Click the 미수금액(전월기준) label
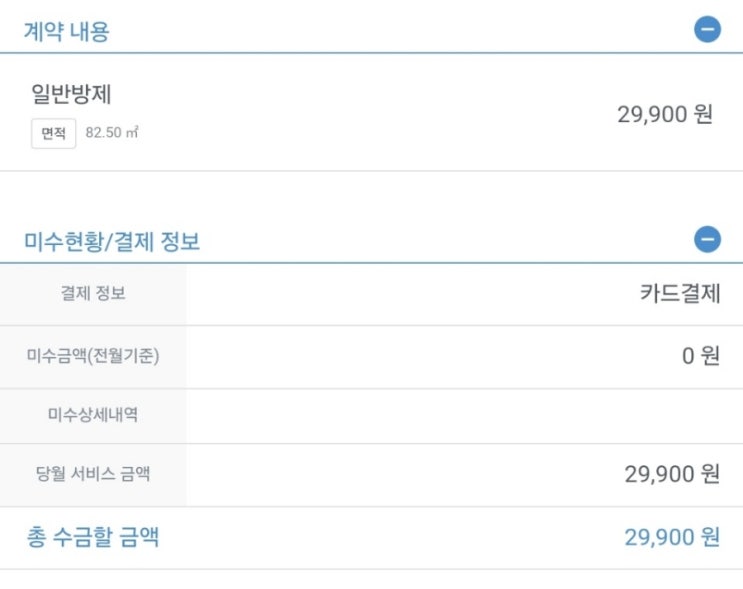 [x=93, y=356]
